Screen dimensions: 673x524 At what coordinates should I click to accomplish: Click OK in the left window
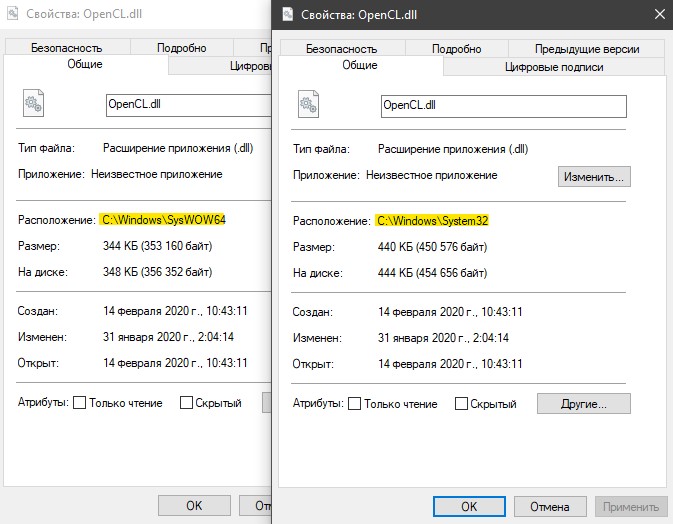[x=194, y=506]
